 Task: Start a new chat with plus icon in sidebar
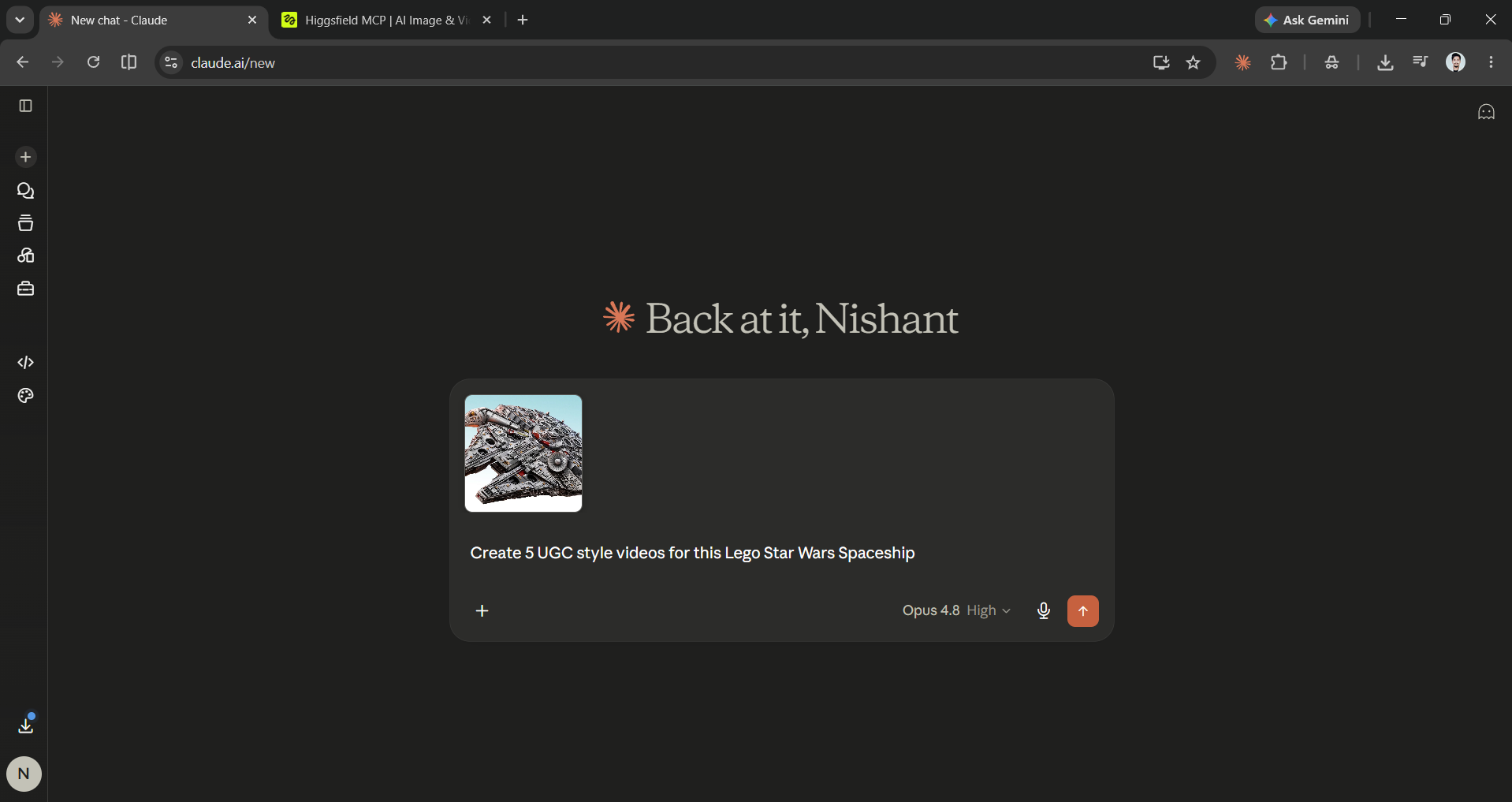coord(25,157)
